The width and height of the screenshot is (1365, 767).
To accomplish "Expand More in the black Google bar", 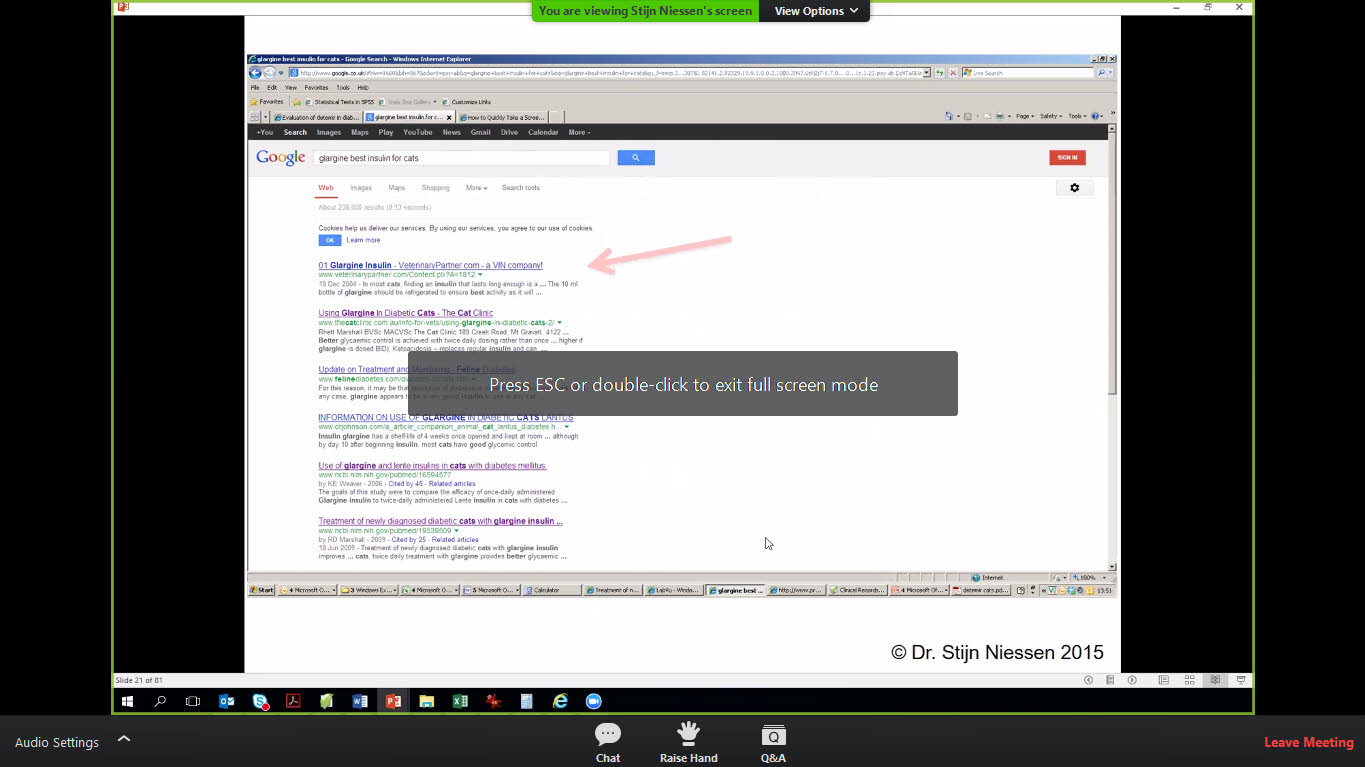I will (579, 132).
